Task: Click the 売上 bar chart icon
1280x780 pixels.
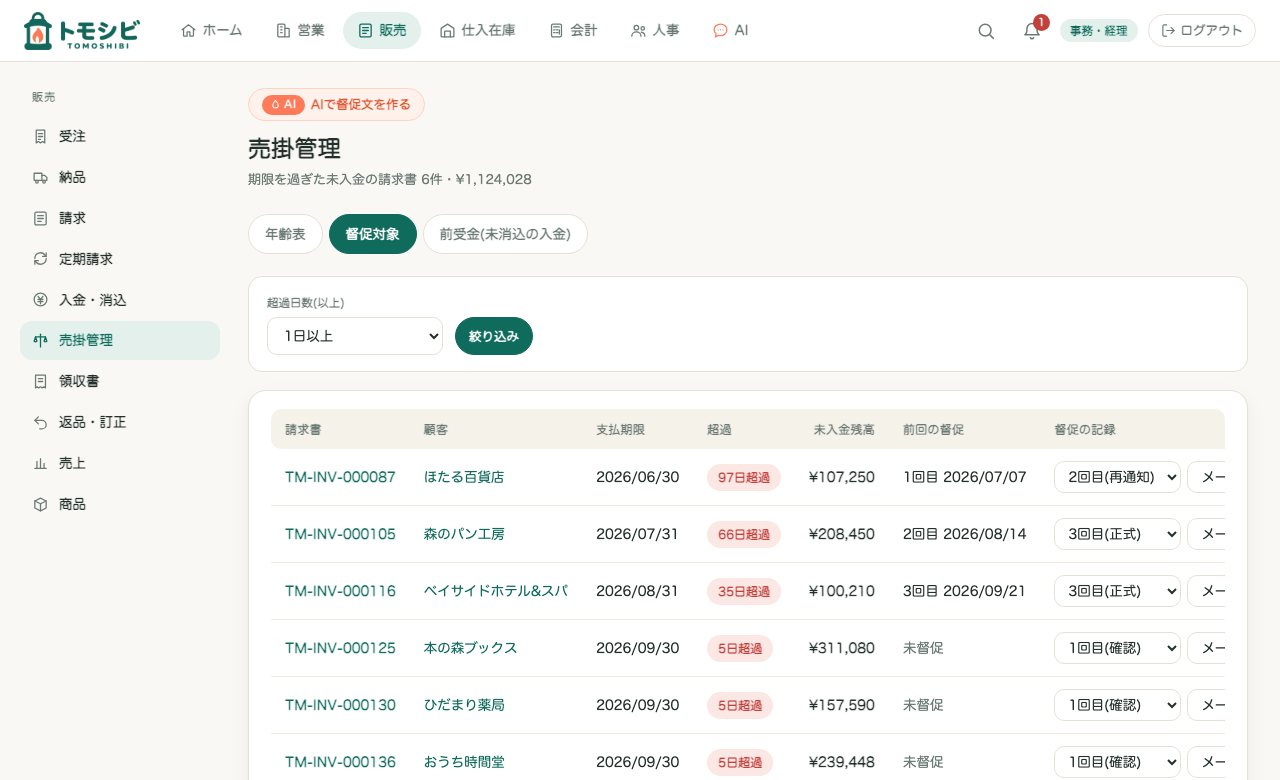Action: (40, 463)
